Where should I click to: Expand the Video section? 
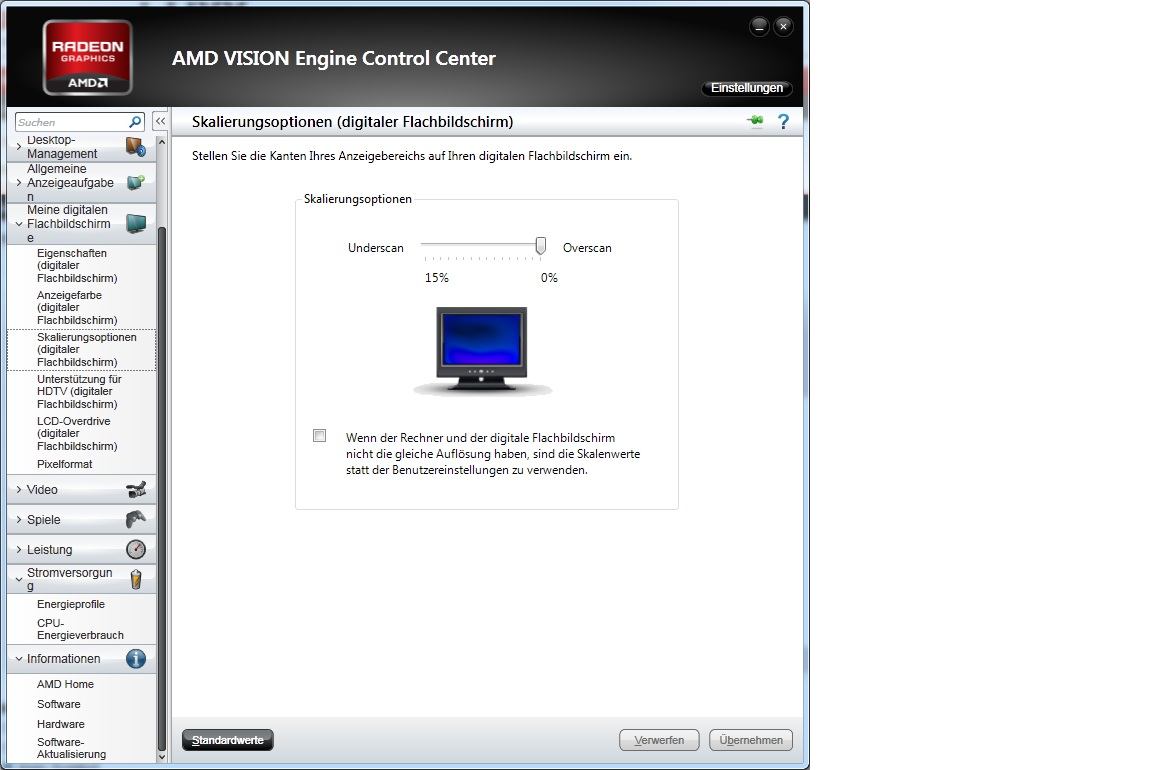(18, 489)
